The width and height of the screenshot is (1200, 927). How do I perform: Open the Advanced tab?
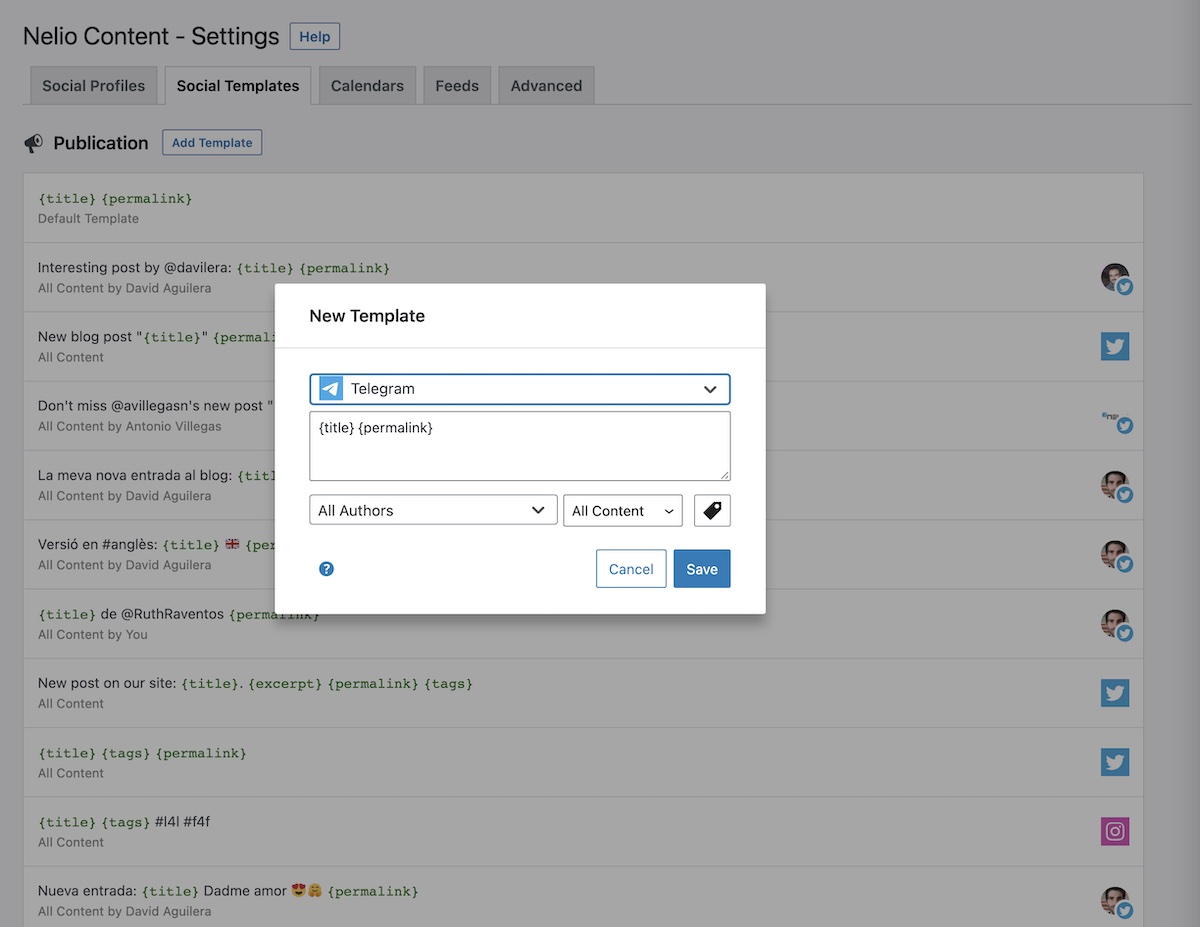pos(546,86)
